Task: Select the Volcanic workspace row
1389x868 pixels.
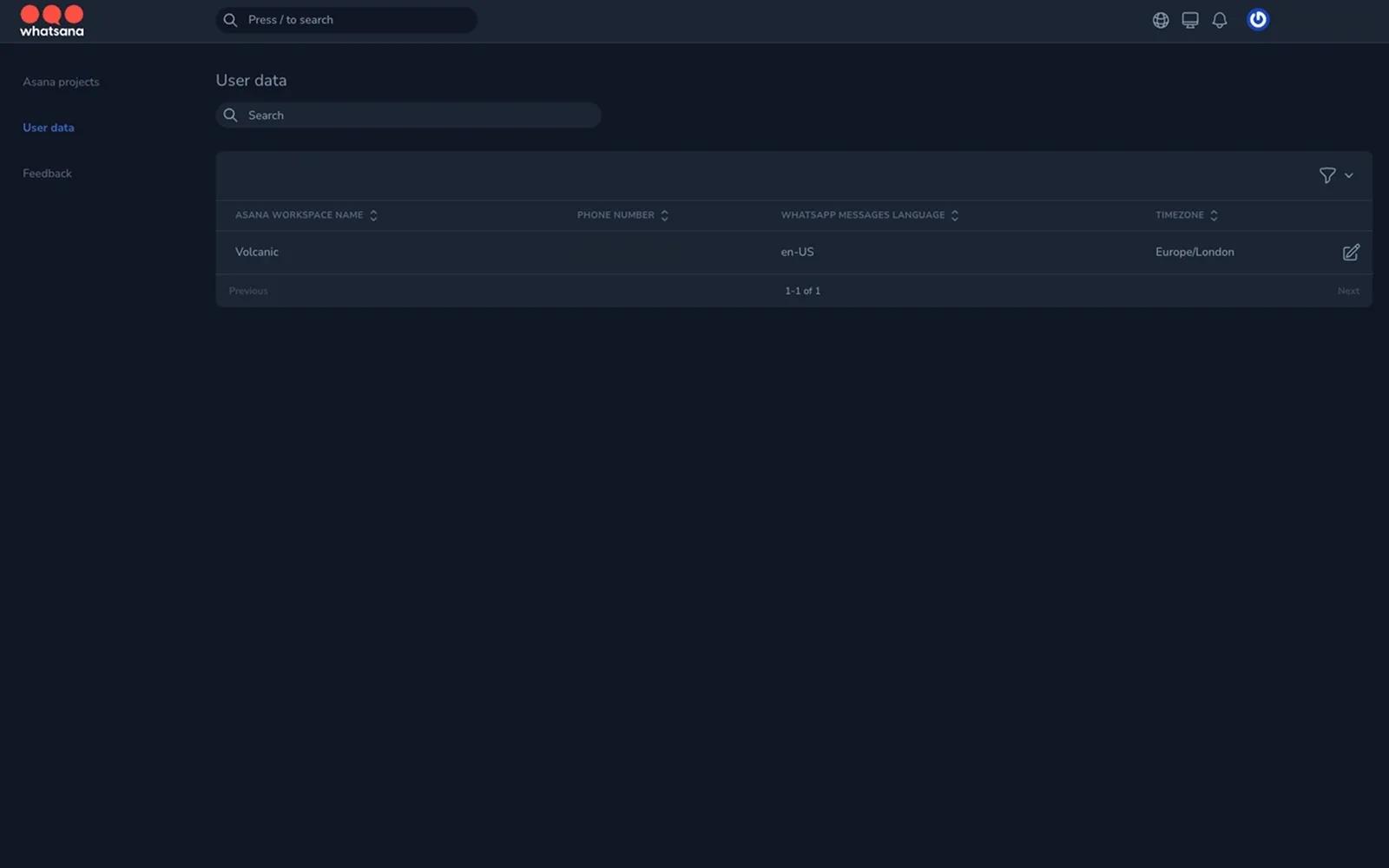Action: click(x=257, y=253)
